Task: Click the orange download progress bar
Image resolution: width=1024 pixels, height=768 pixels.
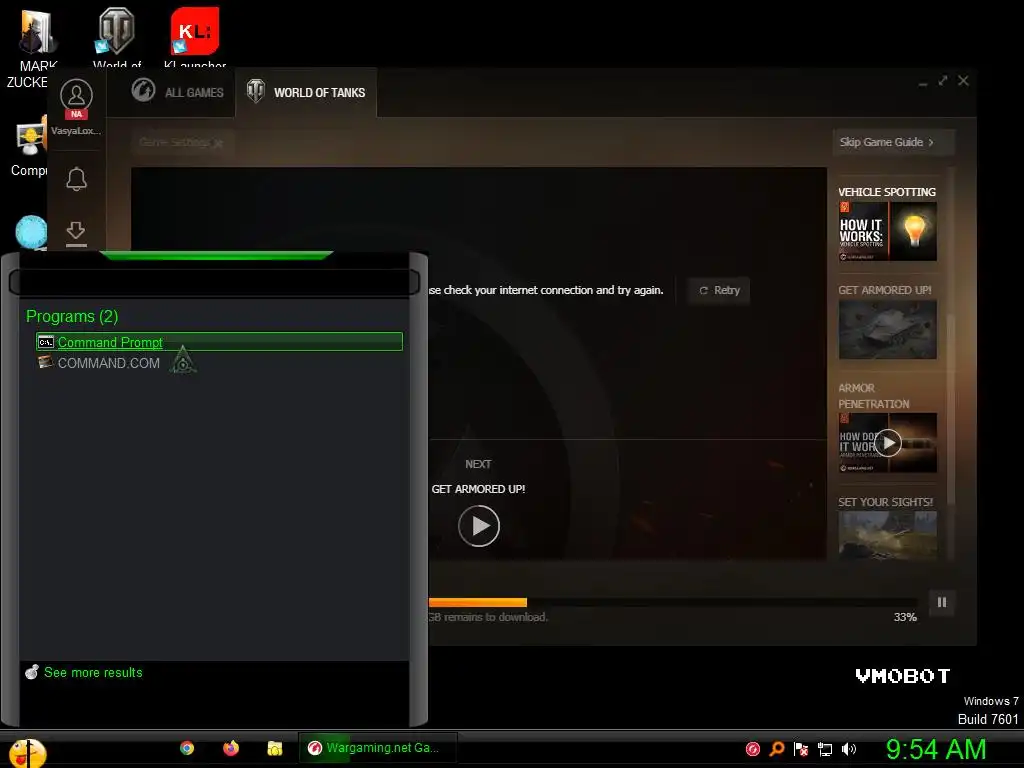Action: pos(477,602)
